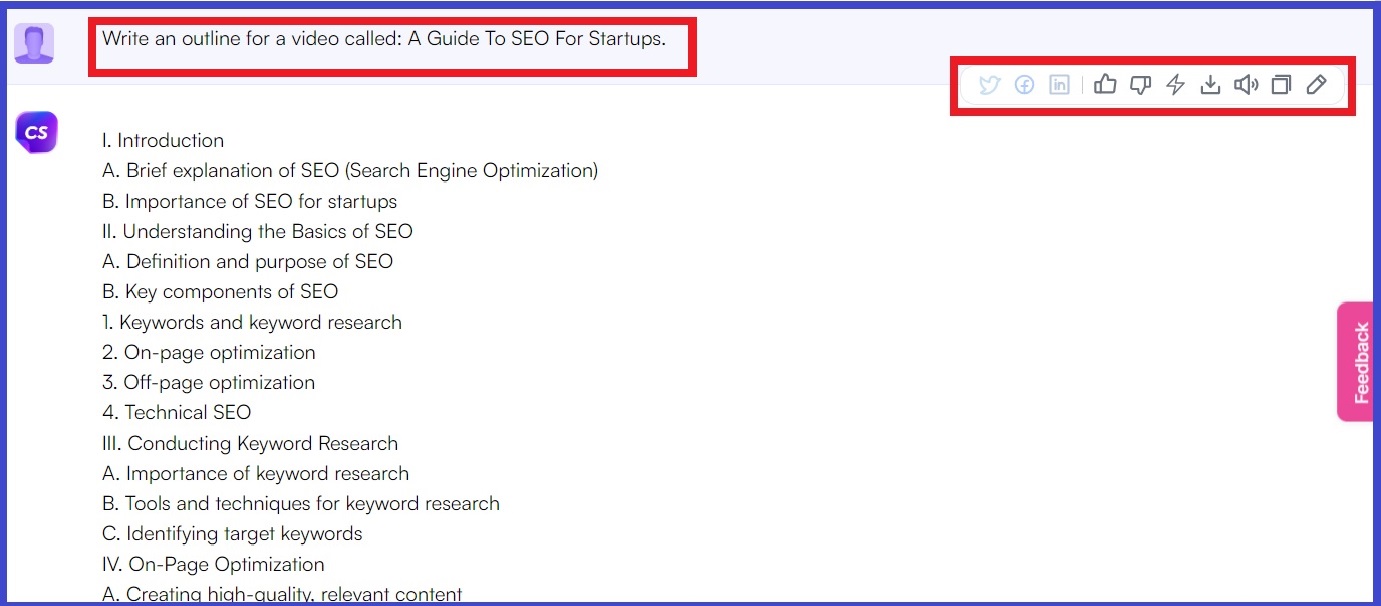Click the purple CS bot logo
1381x606 pixels.
pyautogui.click(x=37, y=132)
